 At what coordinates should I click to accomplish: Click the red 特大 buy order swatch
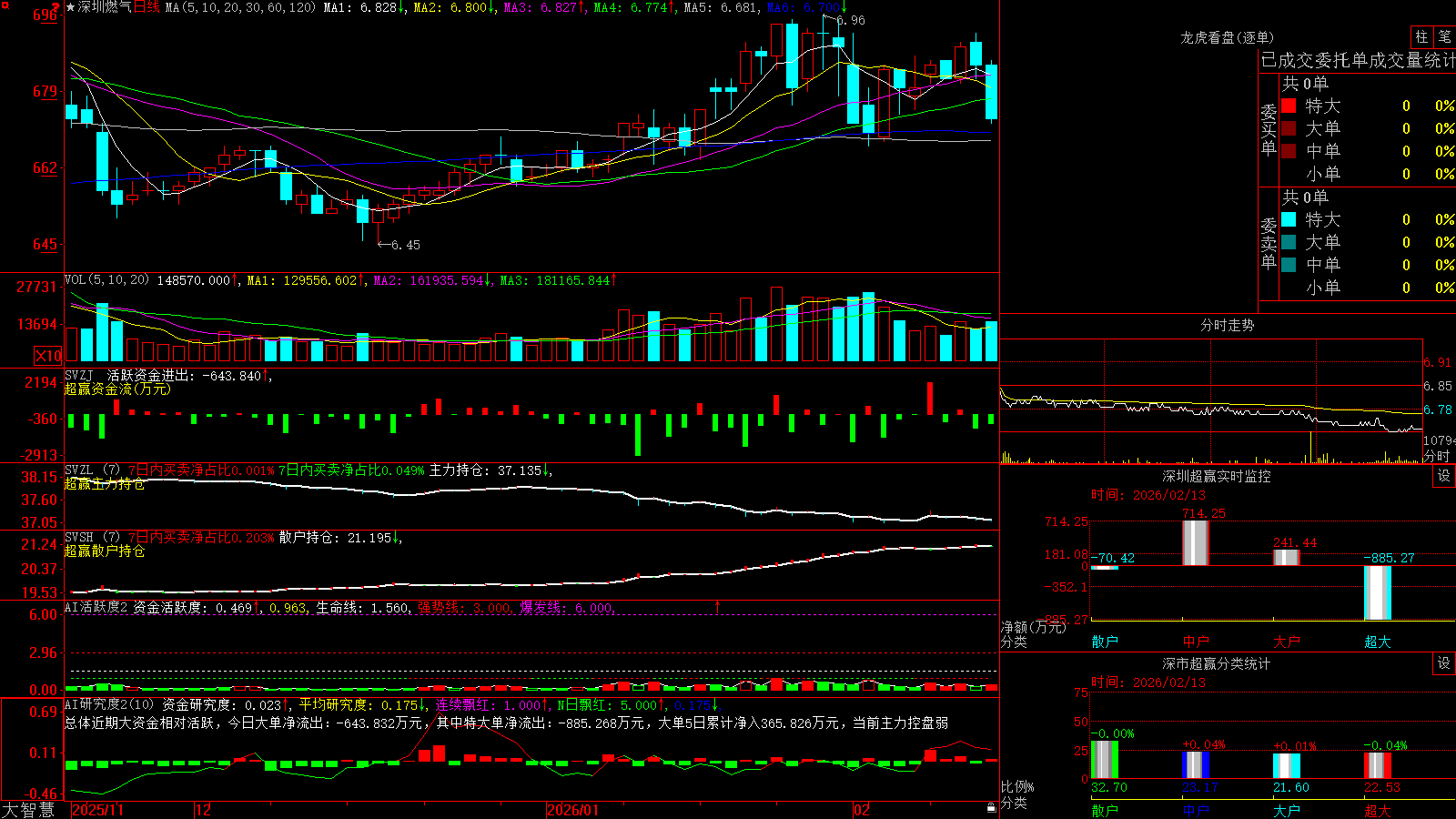(1289, 106)
